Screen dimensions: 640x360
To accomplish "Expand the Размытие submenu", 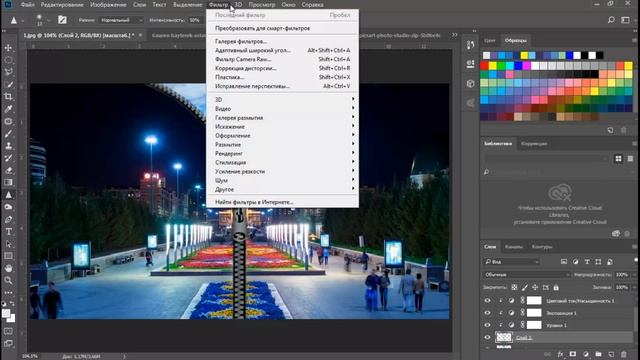I will click(282, 144).
